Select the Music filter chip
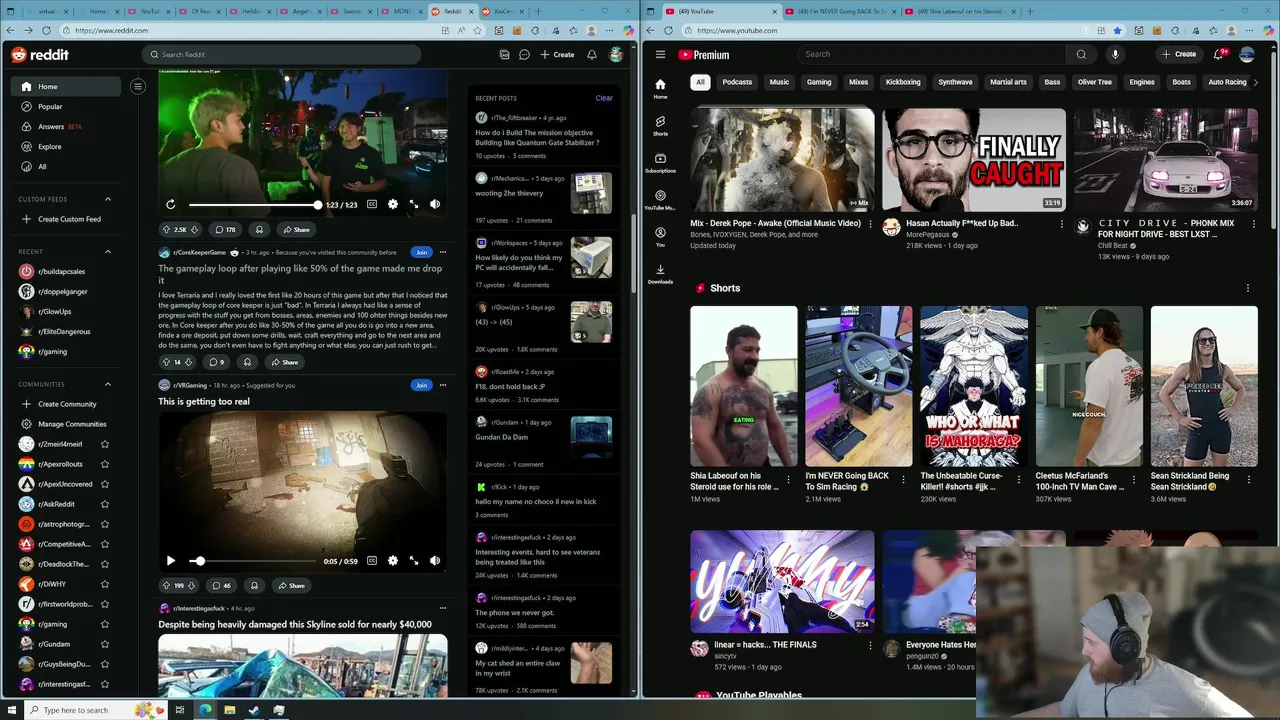Image resolution: width=1280 pixels, height=720 pixels. (x=779, y=82)
